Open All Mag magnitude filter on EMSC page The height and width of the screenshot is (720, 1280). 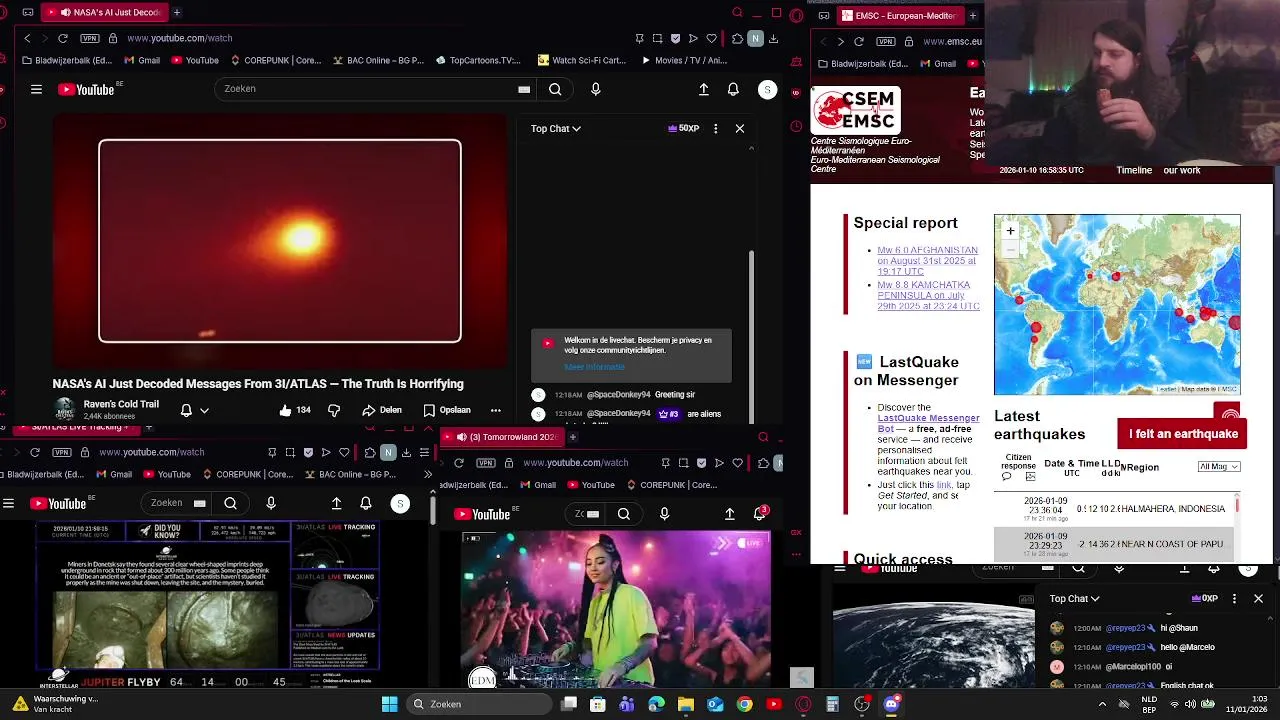click(1219, 466)
